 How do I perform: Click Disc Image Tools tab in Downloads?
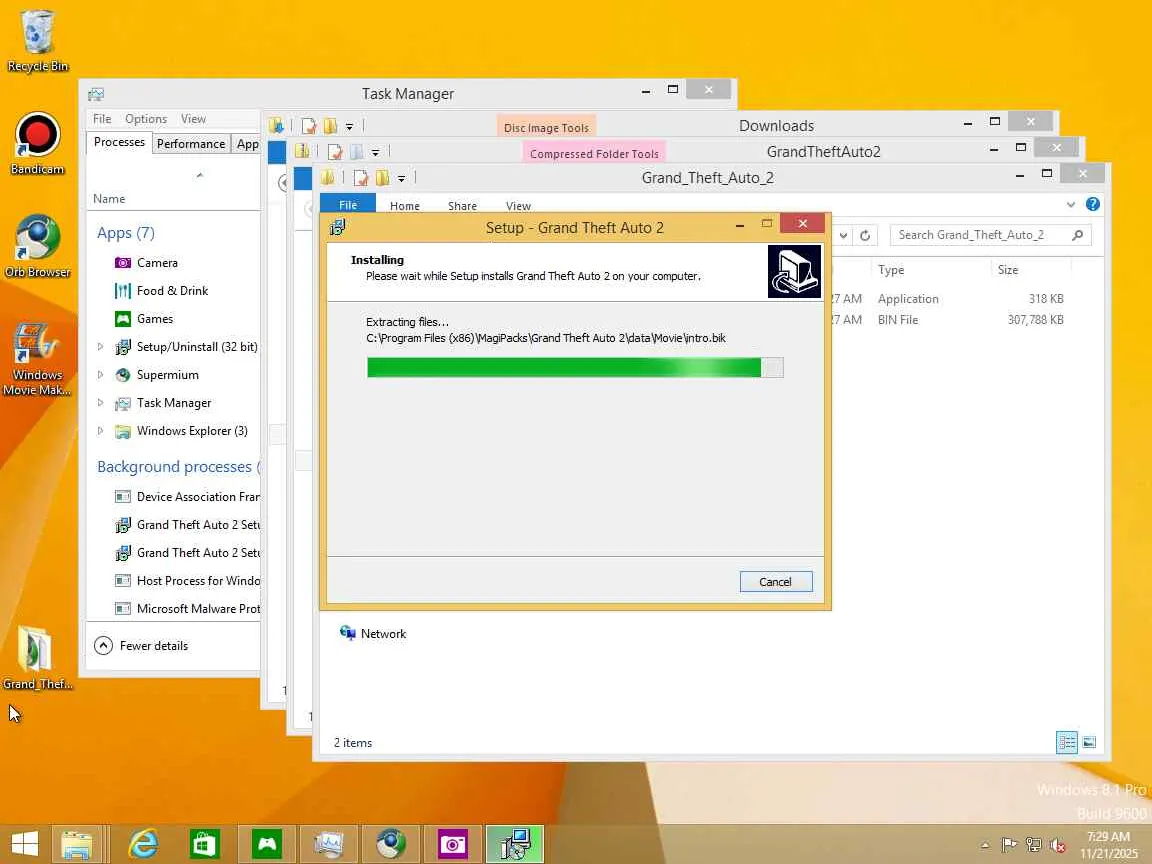(x=546, y=126)
